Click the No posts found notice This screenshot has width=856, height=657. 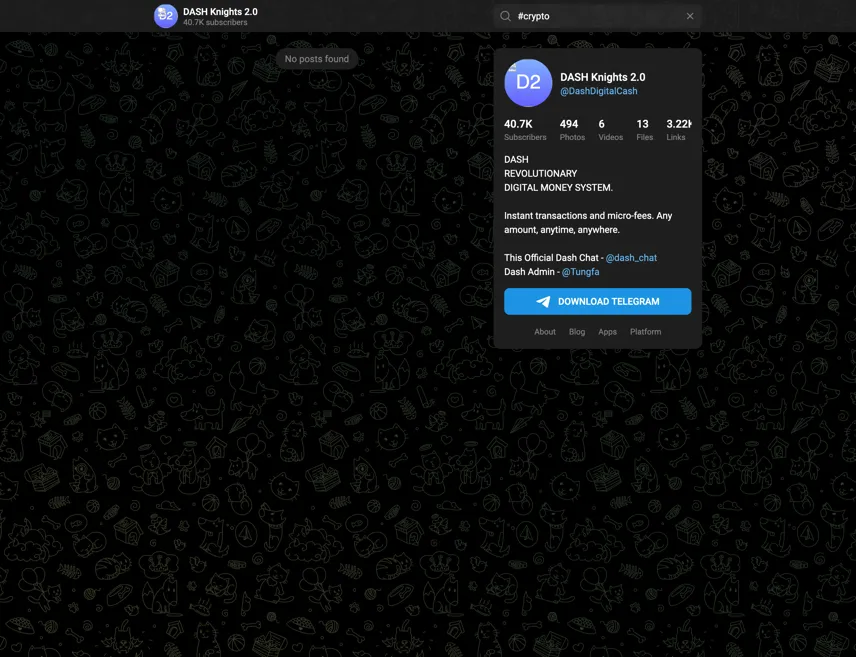(317, 59)
